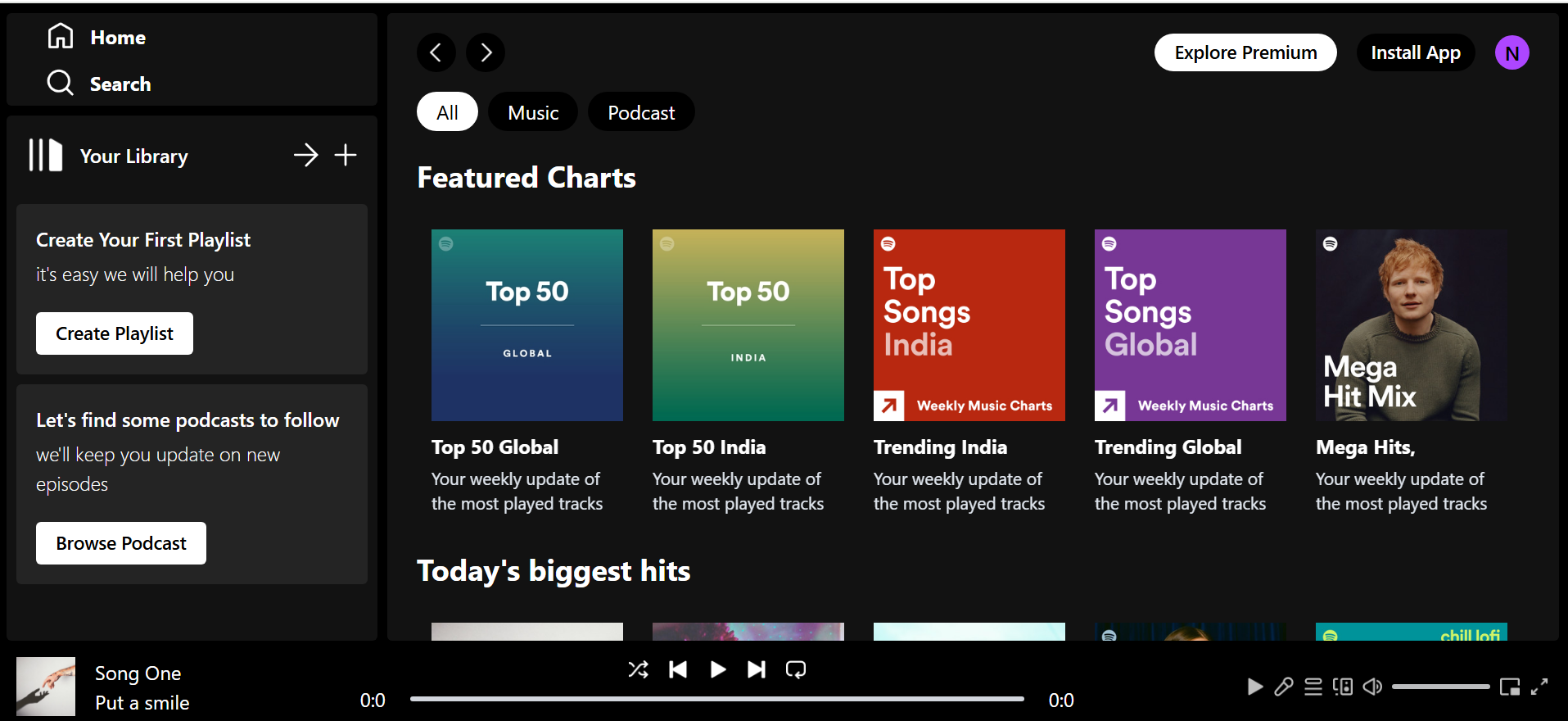Open the N profile avatar

click(1512, 53)
